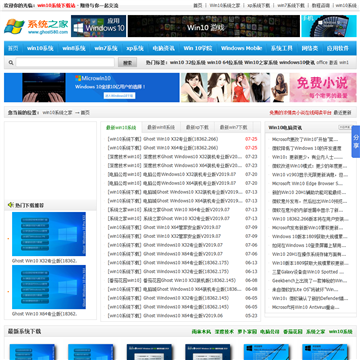Click the Win10之家系统 hot tag

pyautogui.click(x=261, y=62)
